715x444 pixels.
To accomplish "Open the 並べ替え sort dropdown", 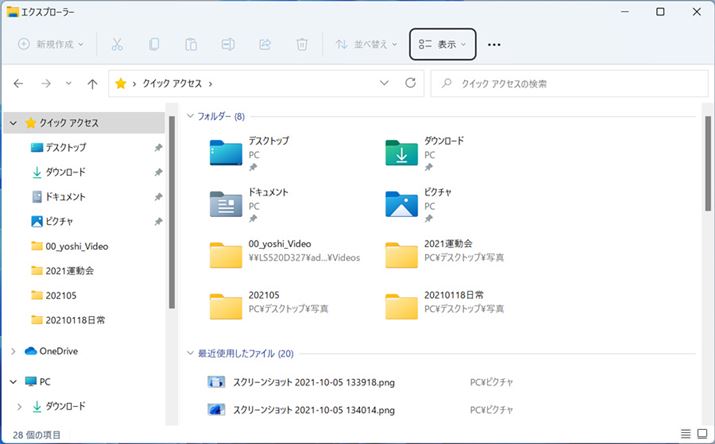I will [x=366, y=45].
